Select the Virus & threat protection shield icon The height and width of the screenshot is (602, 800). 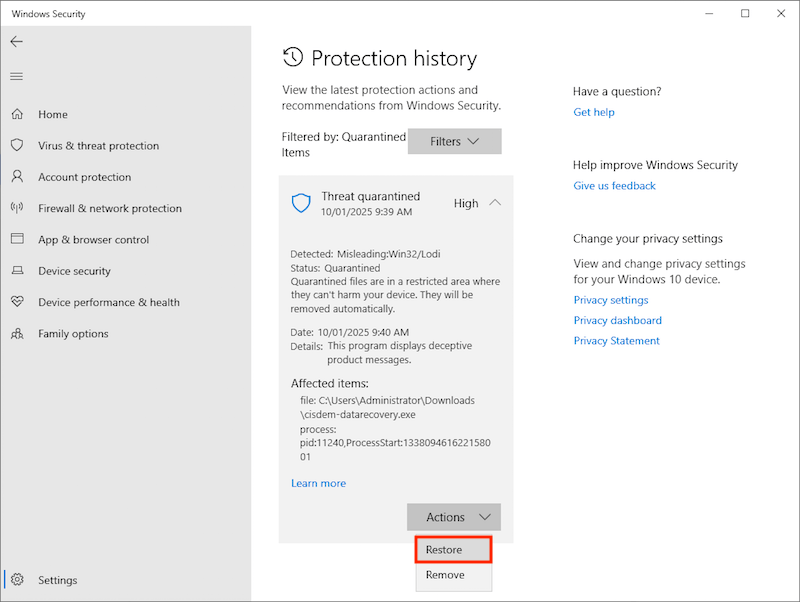click(x=17, y=145)
